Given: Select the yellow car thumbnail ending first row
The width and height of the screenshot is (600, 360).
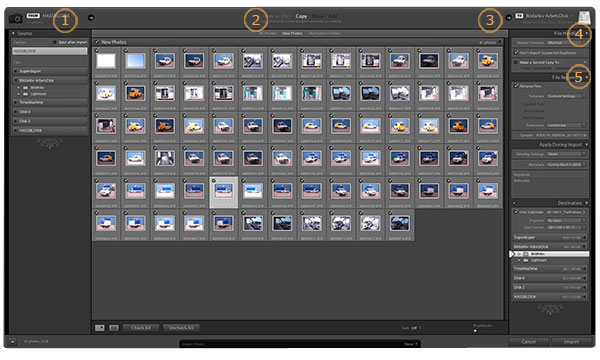Looking at the screenshot, I should (x=488, y=62).
